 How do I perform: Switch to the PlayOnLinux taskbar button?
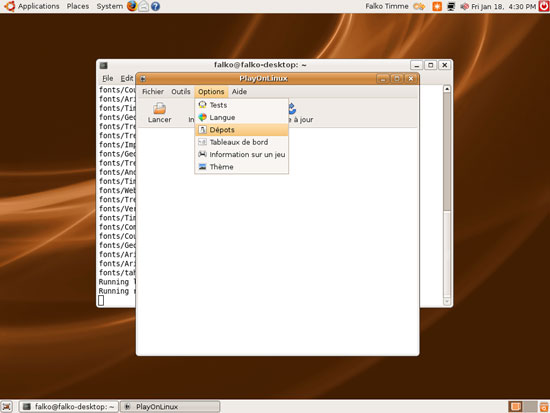pyautogui.click(x=170, y=407)
